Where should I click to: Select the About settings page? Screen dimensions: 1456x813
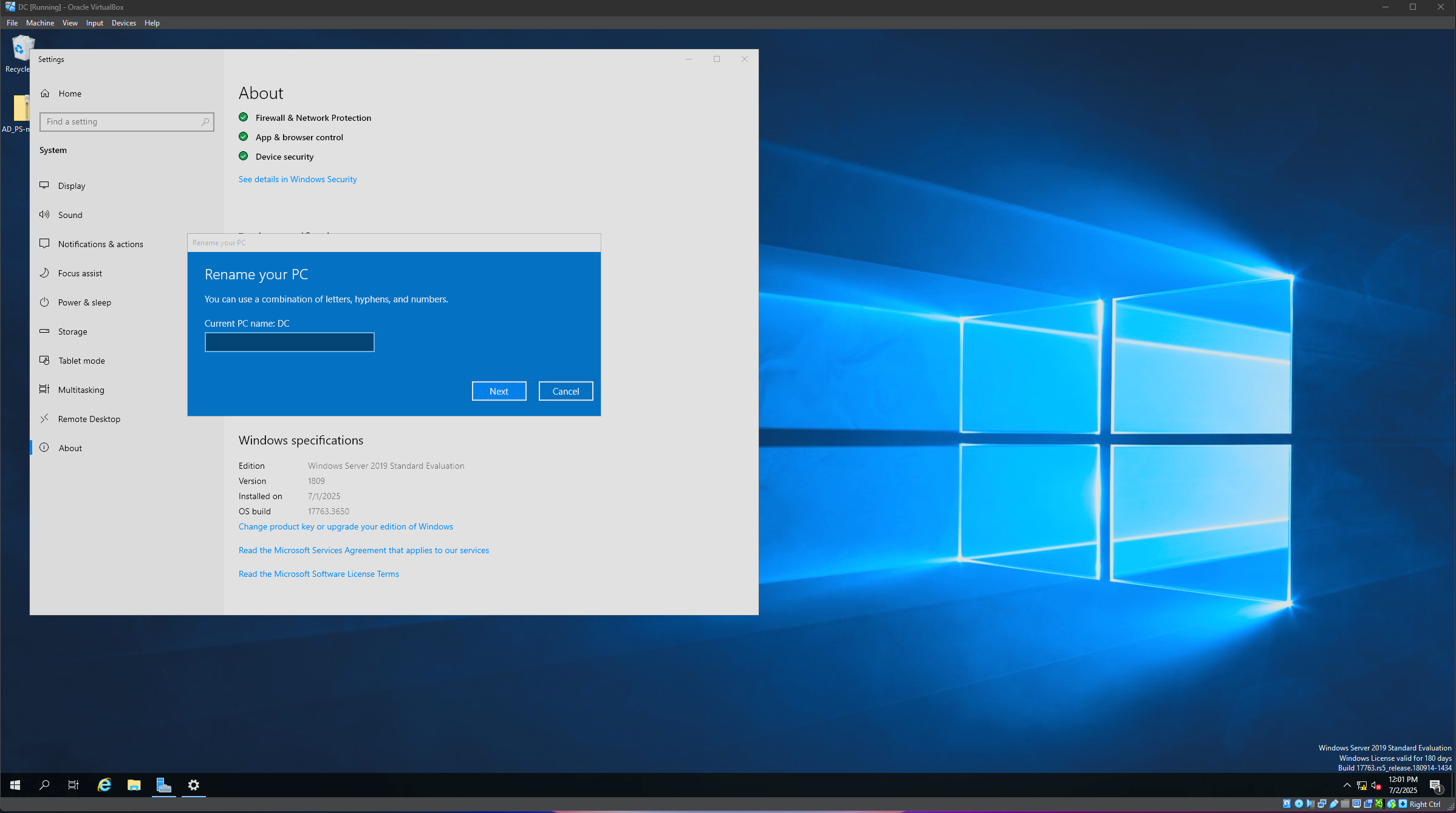tap(126, 448)
